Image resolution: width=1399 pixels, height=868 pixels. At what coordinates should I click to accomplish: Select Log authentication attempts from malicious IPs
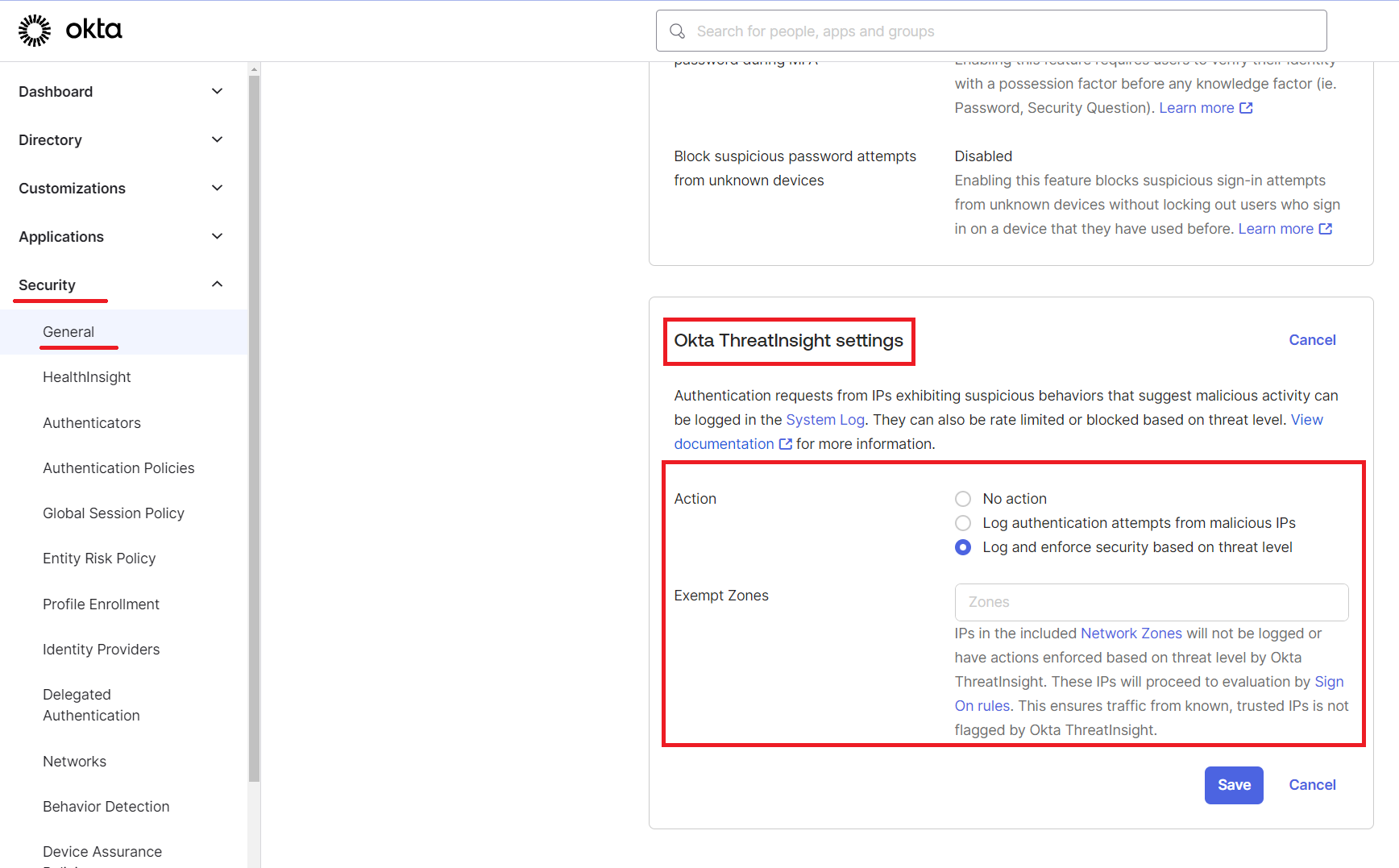(x=963, y=523)
